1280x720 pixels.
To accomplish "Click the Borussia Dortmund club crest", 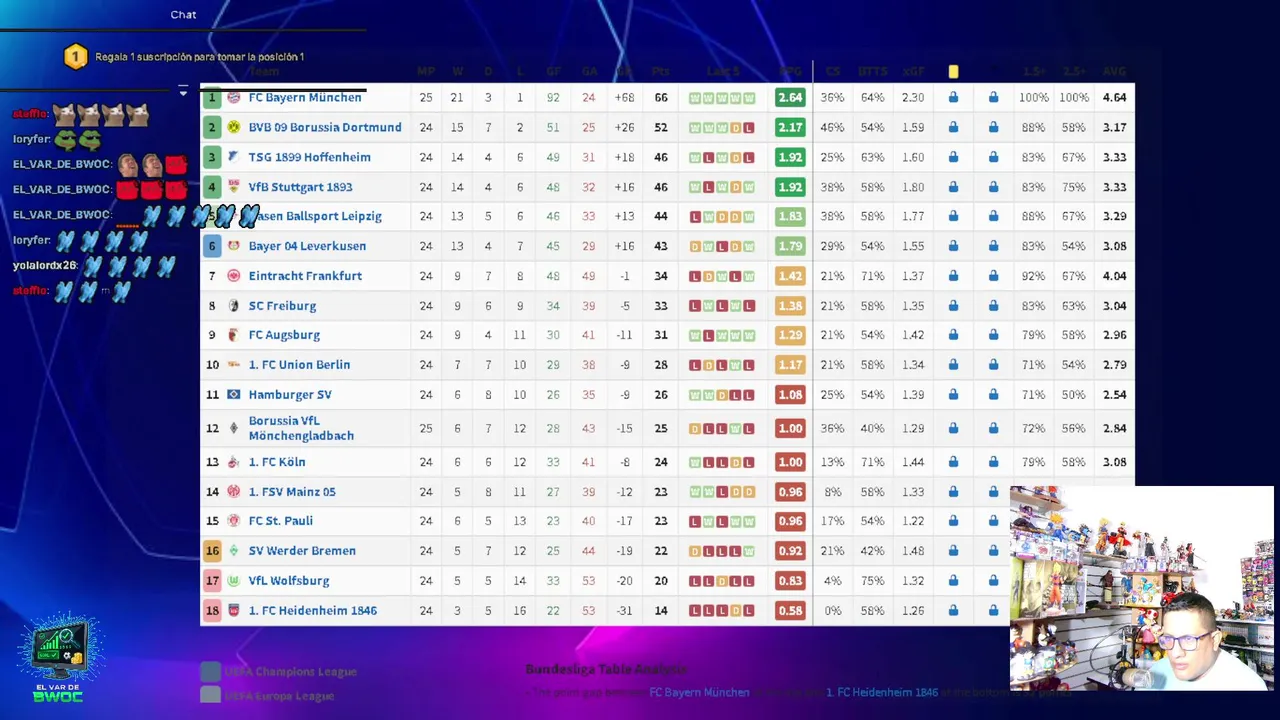I will 233,127.
